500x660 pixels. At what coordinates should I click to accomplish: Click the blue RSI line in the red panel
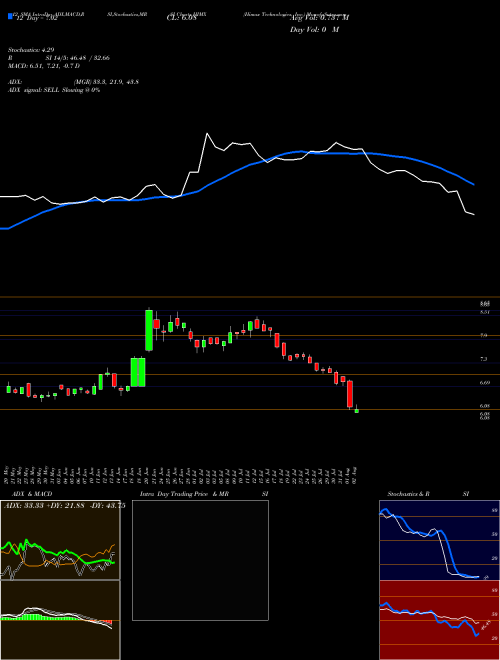446,622
